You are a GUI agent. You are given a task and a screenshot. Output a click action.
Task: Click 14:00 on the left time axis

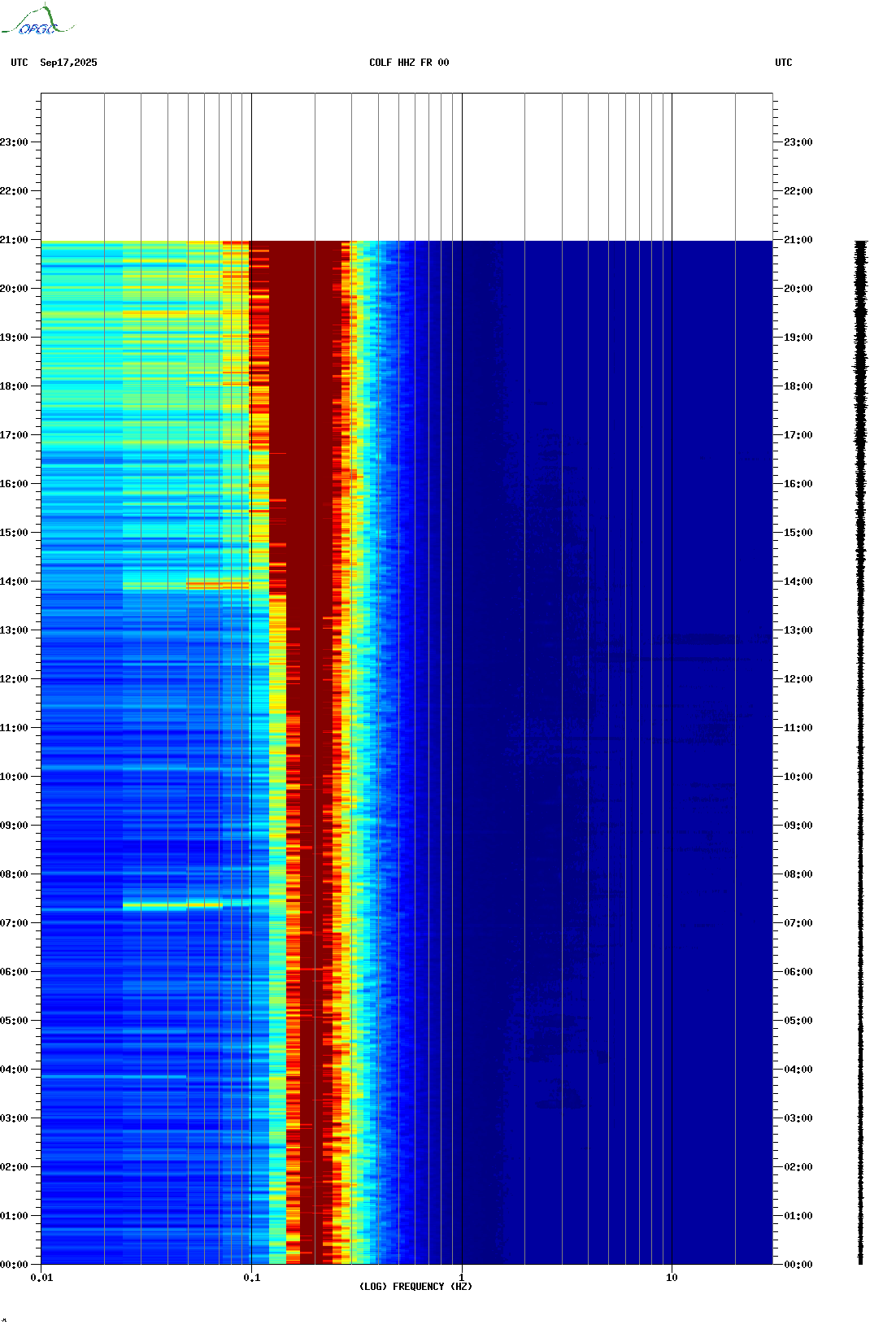pos(14,582)
